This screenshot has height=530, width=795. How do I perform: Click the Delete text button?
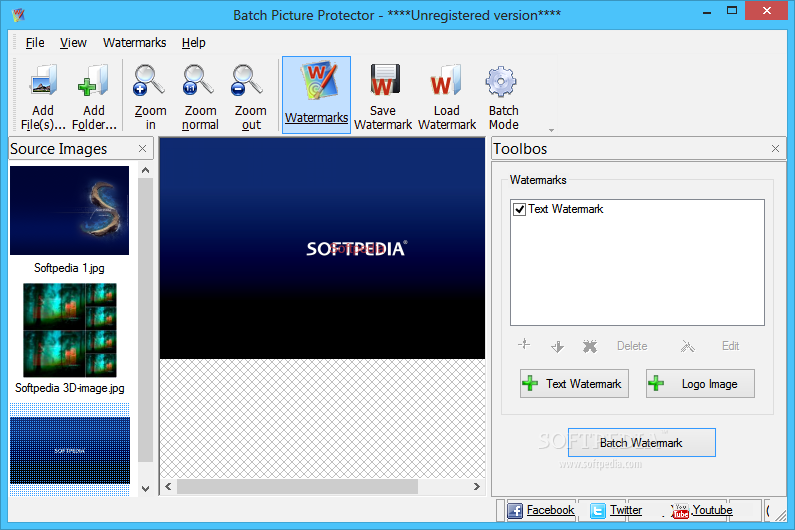tap(632, 346)
